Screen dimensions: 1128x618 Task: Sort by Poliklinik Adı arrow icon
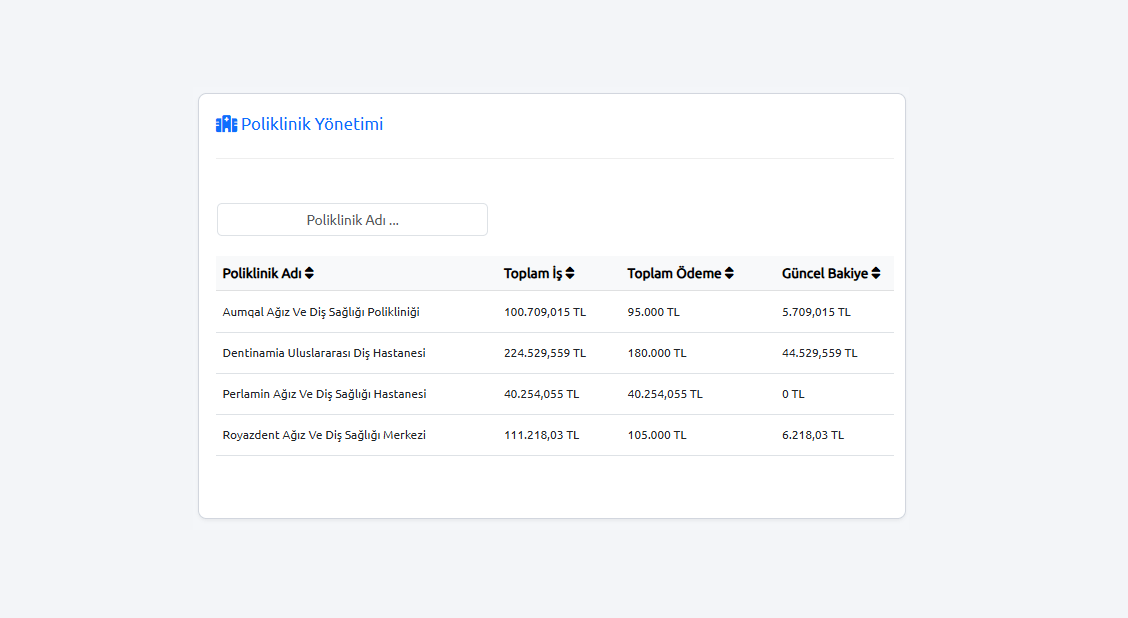pos(309,273)
